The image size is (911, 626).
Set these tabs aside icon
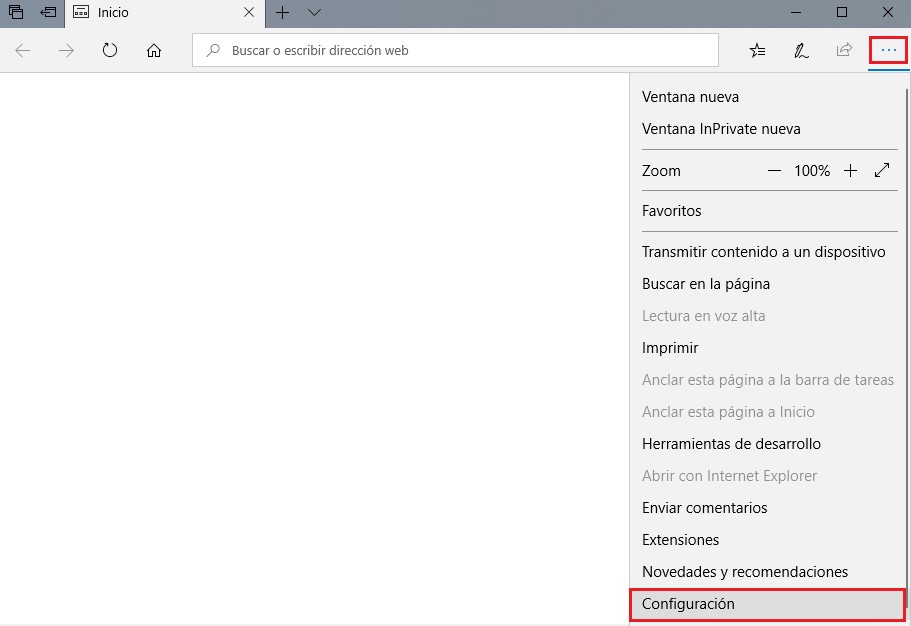[x=48, y=12]
